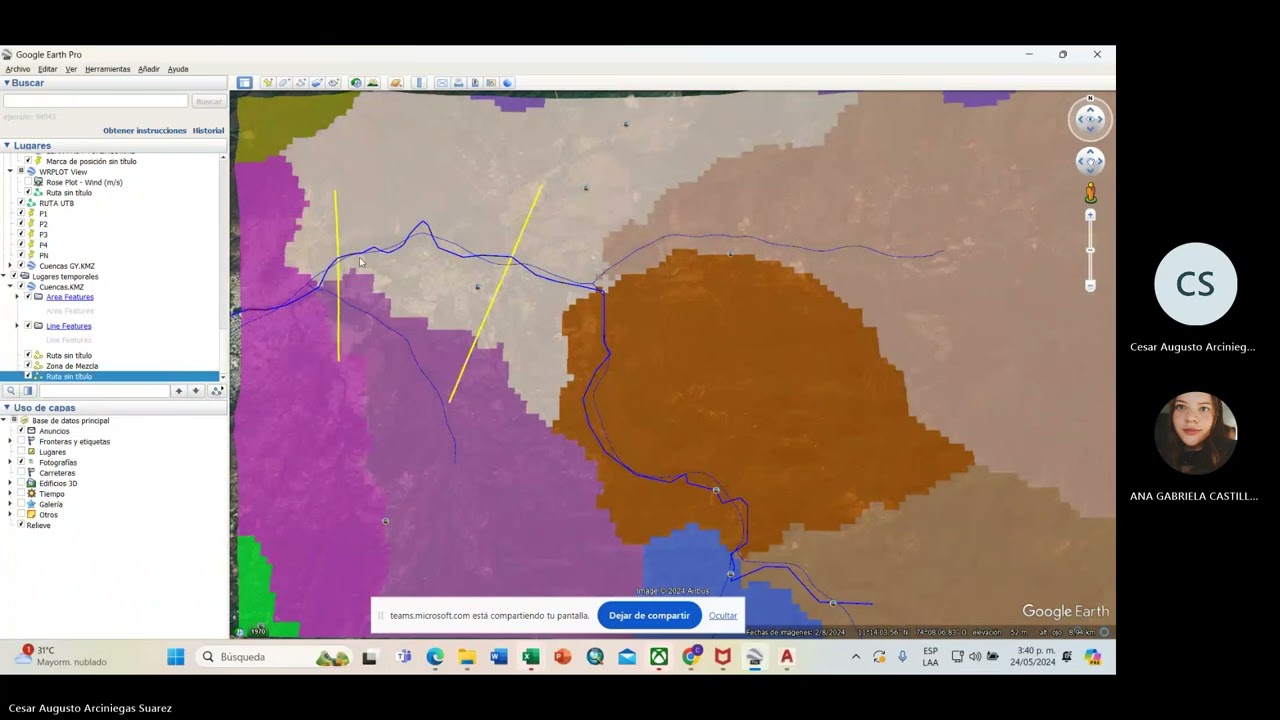Click the blue Earth sign-in globe icon
This screenshot has height=720, width=1280.
(507, 83)
